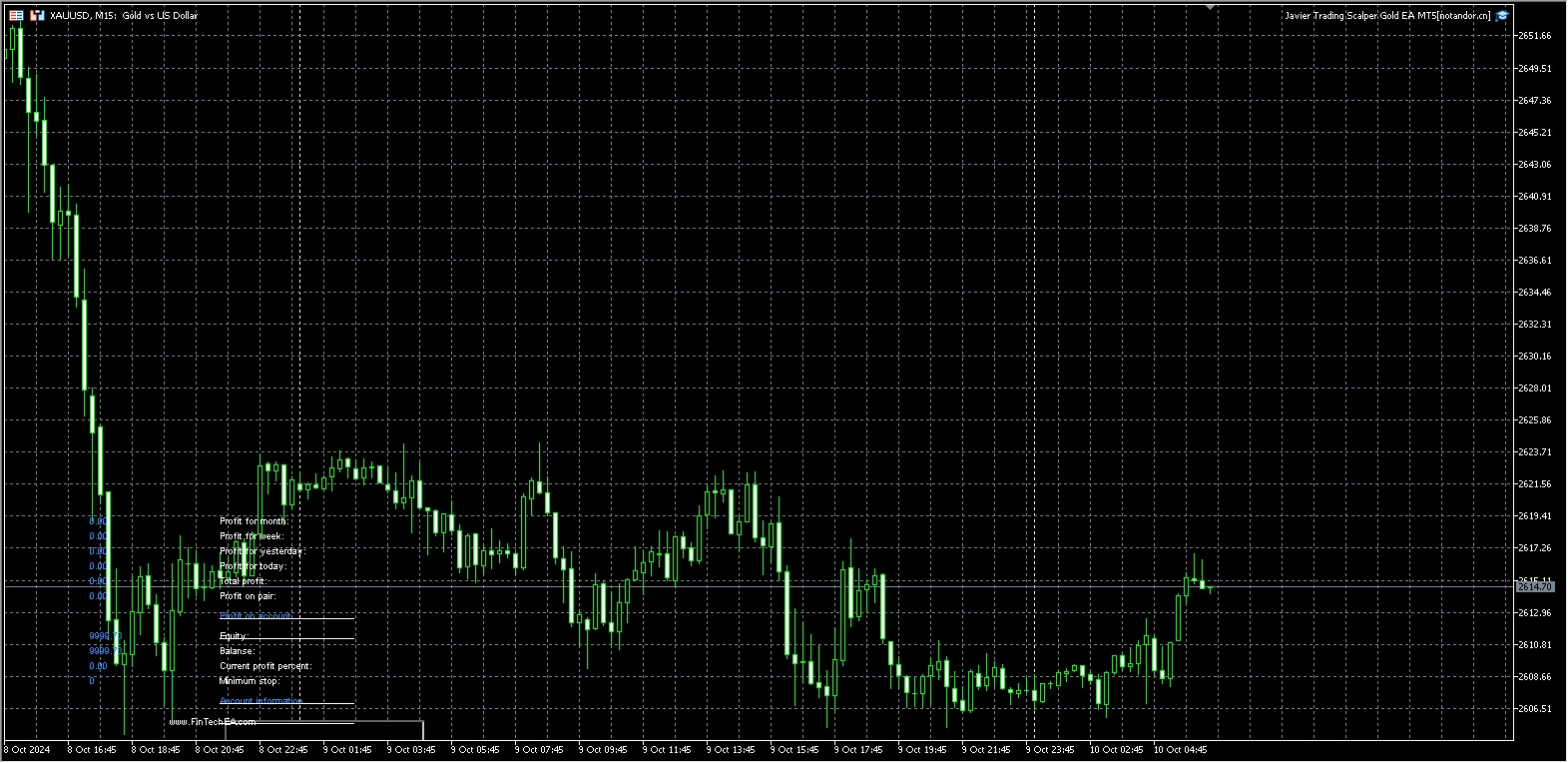
Task: Click the XAUUSD, M15 chart title
Action: pyautogui.click(x=124, y=16)
